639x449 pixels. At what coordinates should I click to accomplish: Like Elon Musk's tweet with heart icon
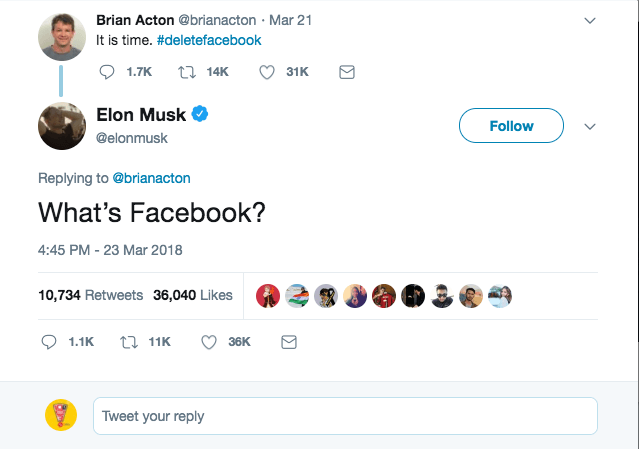tap(209, 341)
